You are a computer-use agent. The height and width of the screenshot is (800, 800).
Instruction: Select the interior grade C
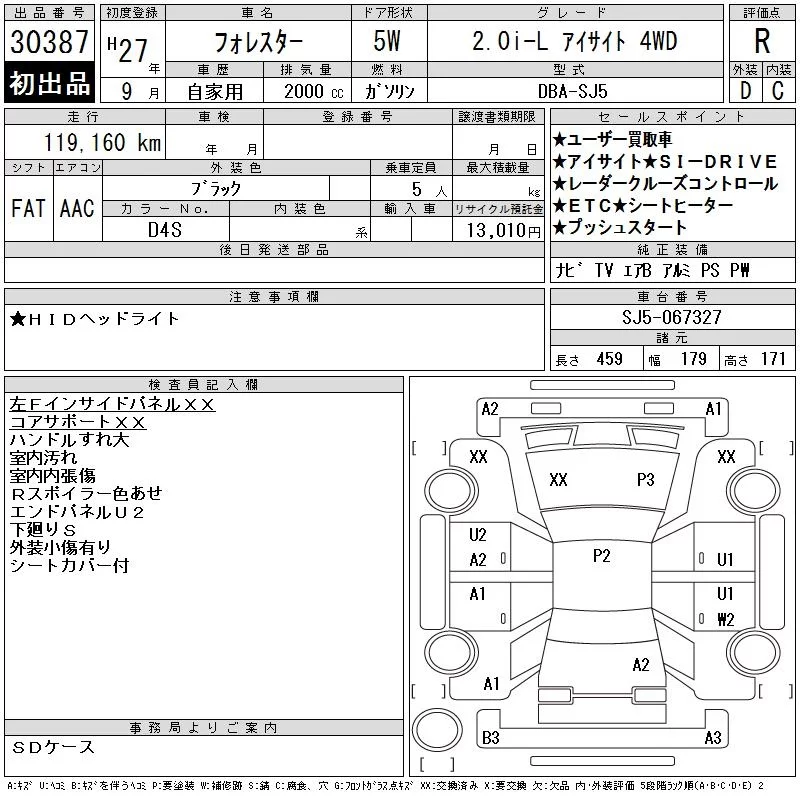pyautogui.click(x=778, y=91)
